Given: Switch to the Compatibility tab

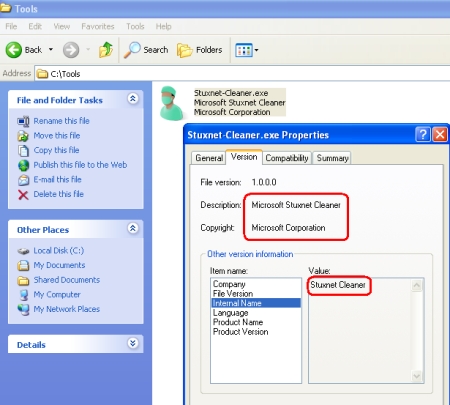Looking at the screenshot, I should point(287,158).
